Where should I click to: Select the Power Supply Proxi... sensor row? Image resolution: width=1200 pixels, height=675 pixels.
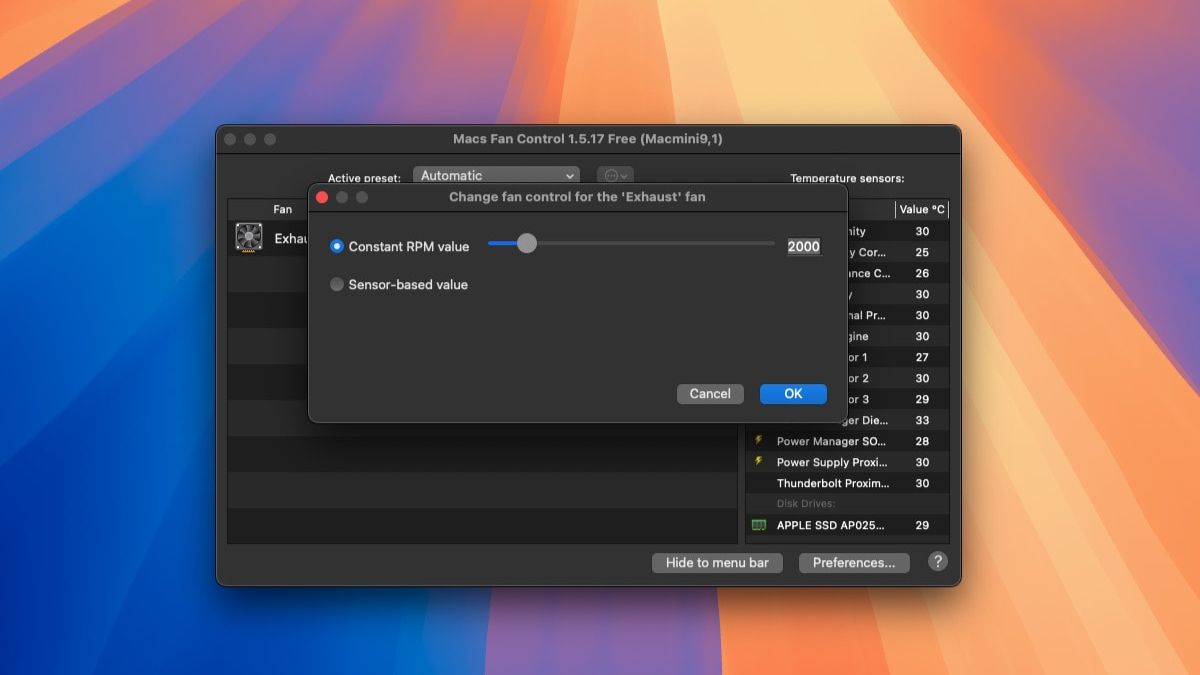click(x=848, y=462)
